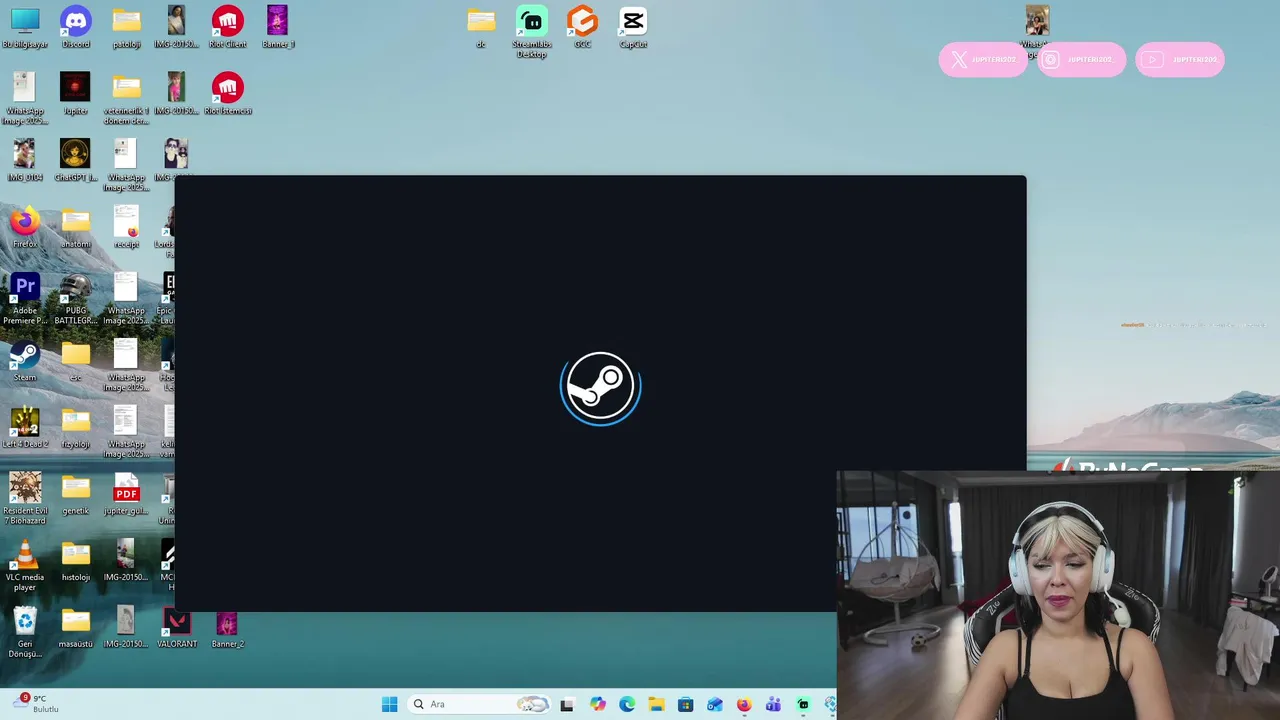Open the masaüstü folder
This screenshot has height=720, width=1280.
tap(75, 628)
